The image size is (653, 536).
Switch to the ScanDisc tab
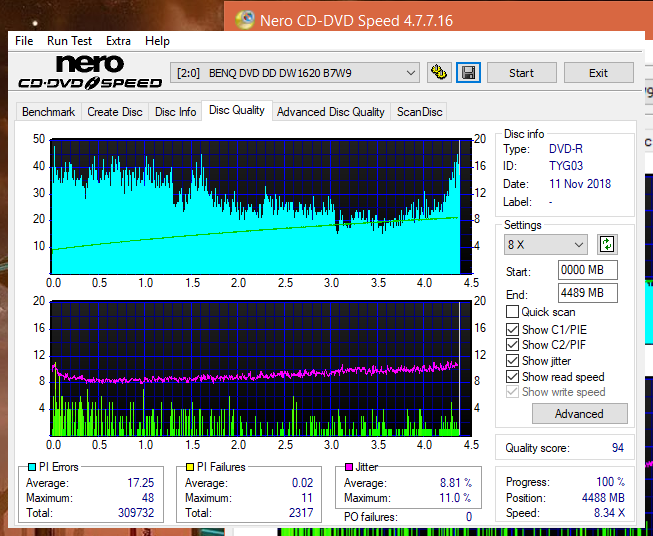point(419,112)
